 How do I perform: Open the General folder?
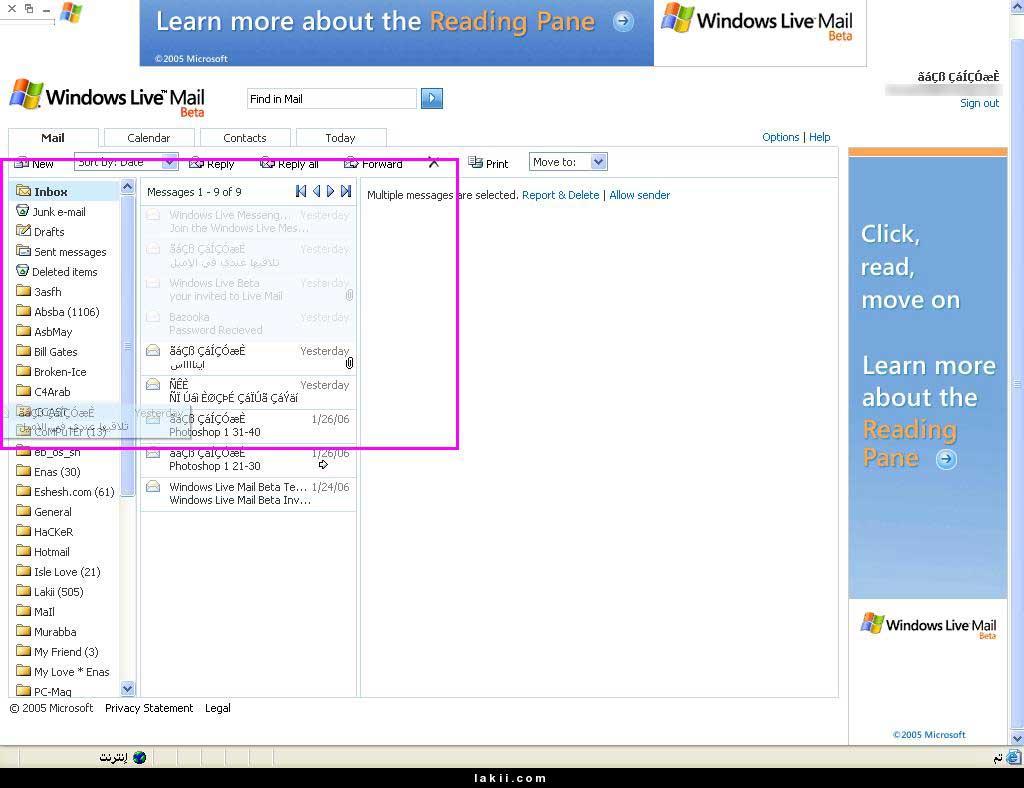pos(44,512)
